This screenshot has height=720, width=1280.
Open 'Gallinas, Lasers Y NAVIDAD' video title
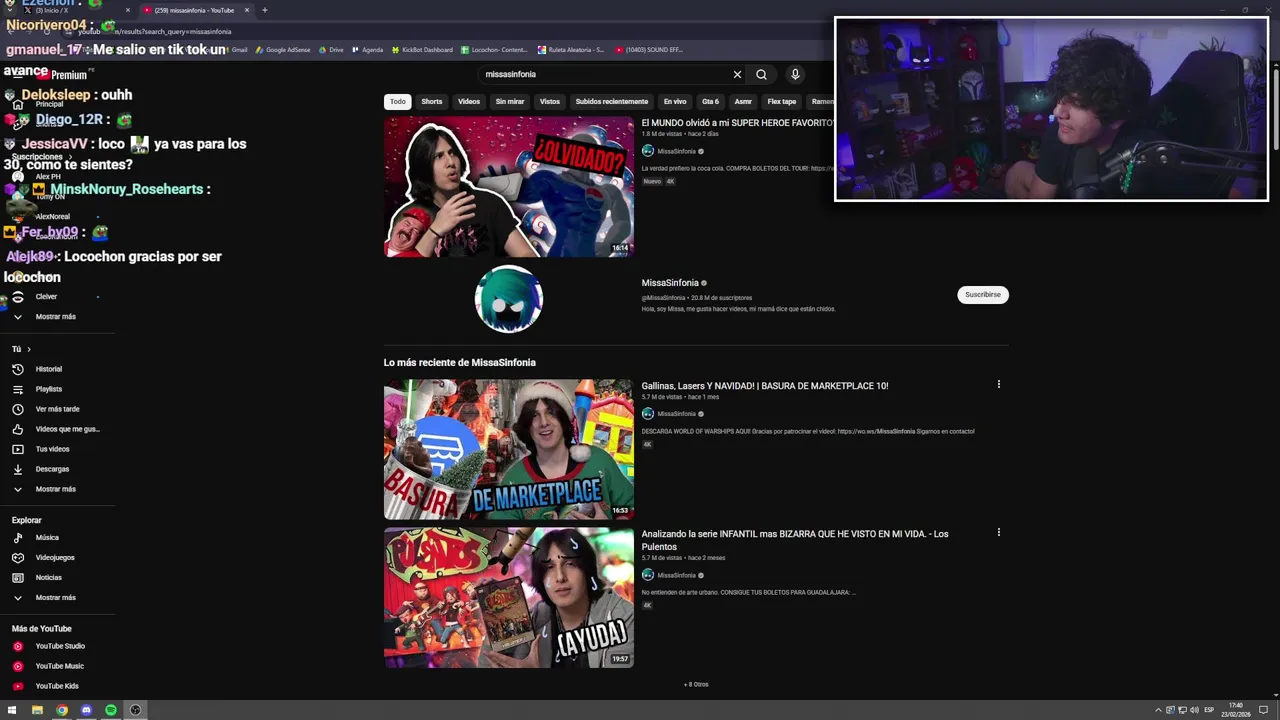765,386
